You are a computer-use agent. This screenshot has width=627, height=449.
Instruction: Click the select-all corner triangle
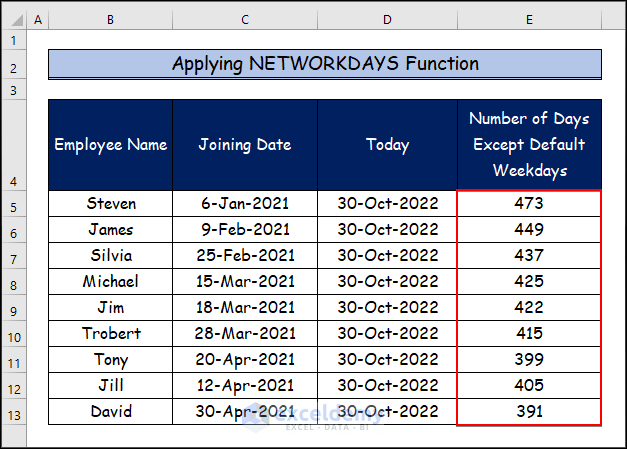pos(16,20)
